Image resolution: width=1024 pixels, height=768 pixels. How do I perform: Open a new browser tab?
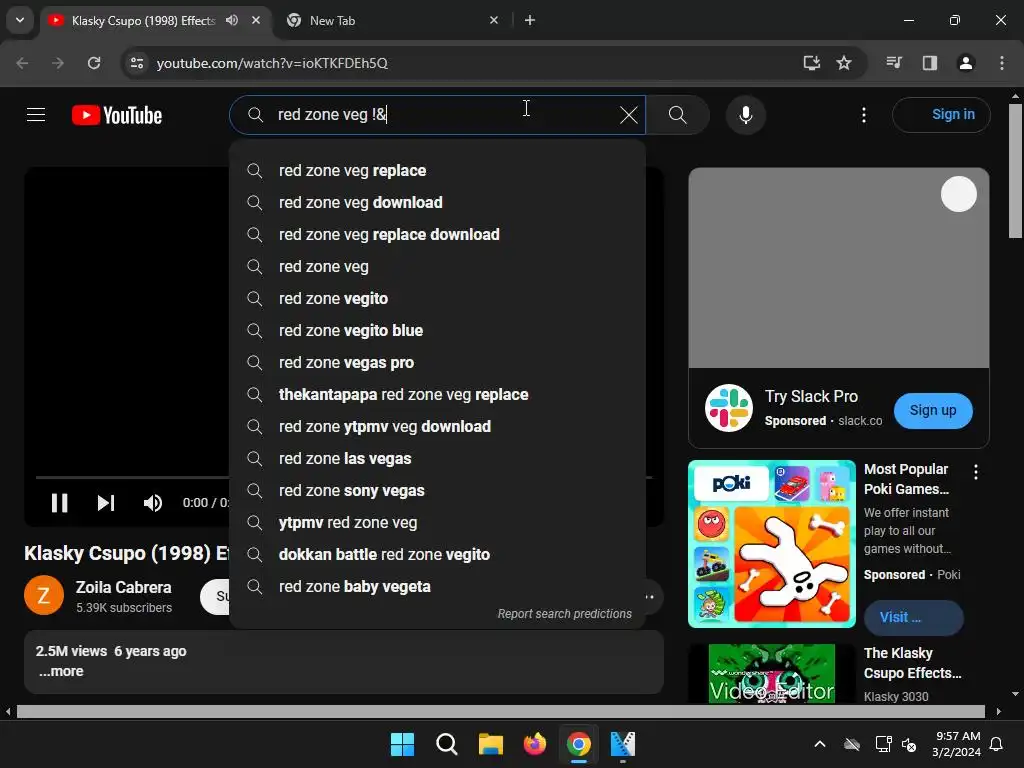point(530,20)
